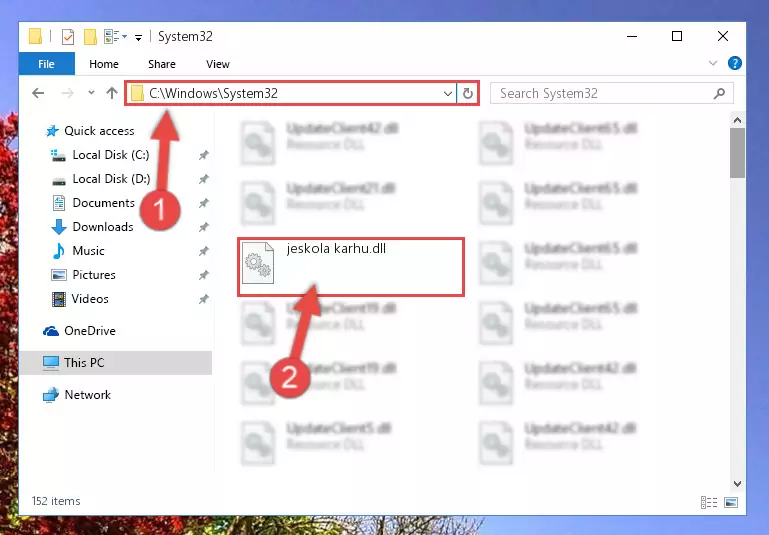Open Pictures in the sidebar
The height and width of the screenshot is (535, 769).
pos(94,275)
